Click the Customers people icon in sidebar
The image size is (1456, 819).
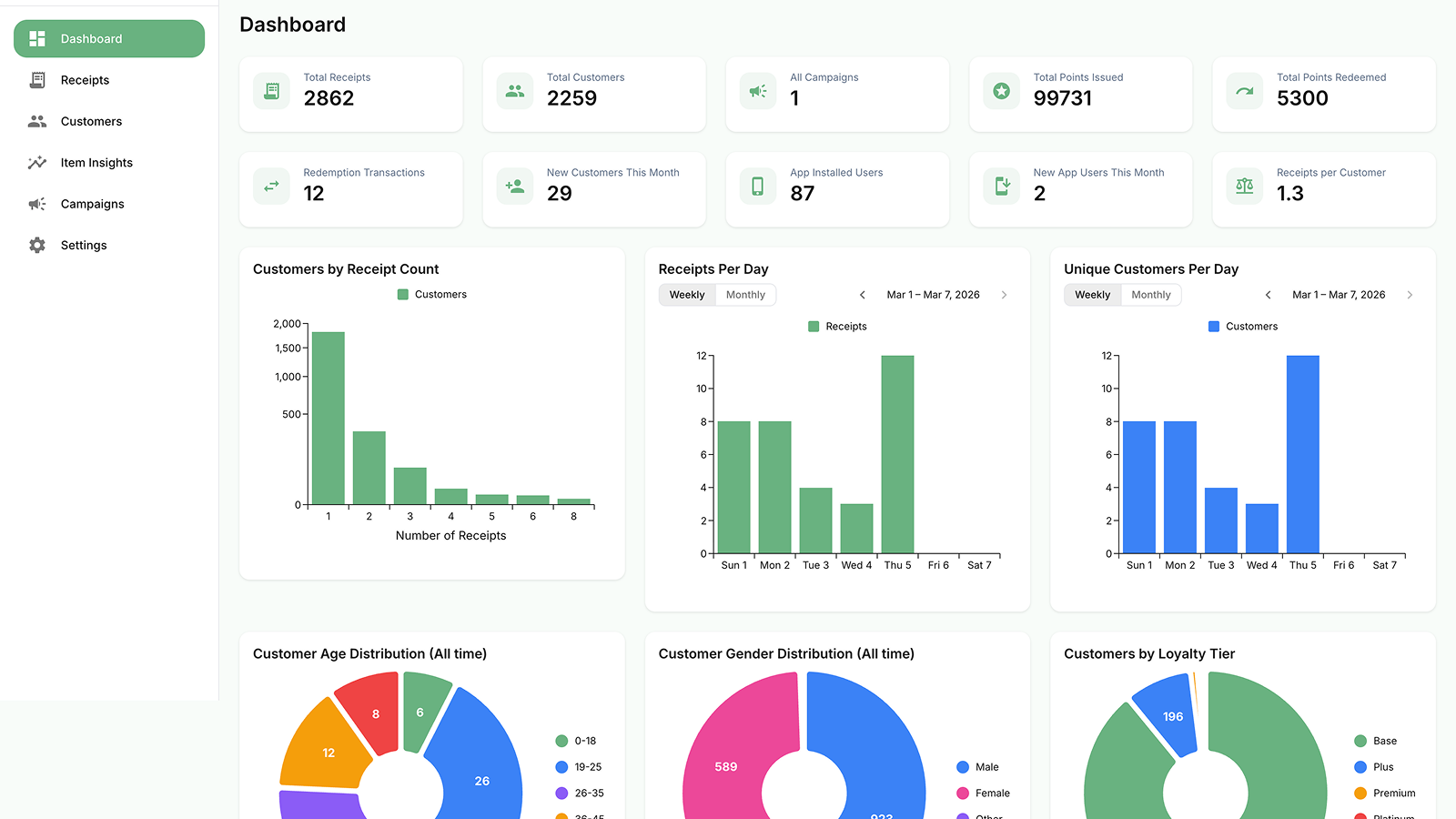[37, 121]
